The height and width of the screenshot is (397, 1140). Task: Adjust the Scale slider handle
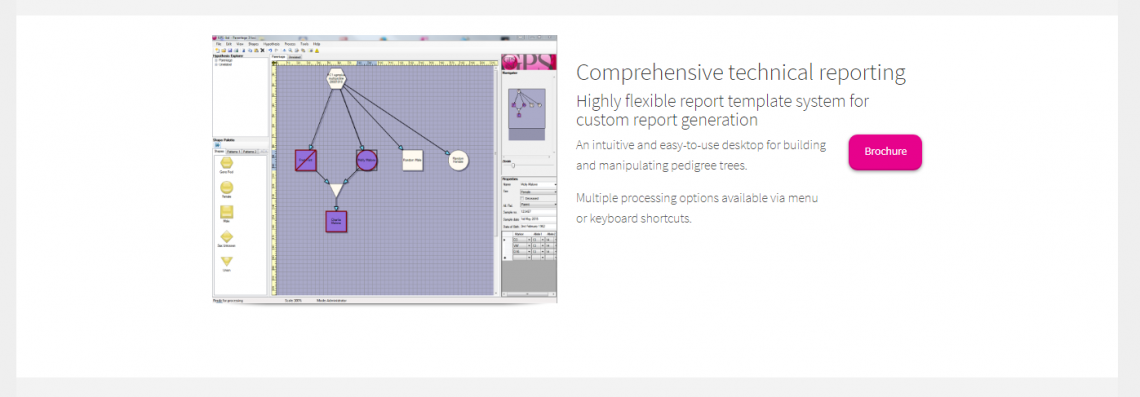[513, 165]
